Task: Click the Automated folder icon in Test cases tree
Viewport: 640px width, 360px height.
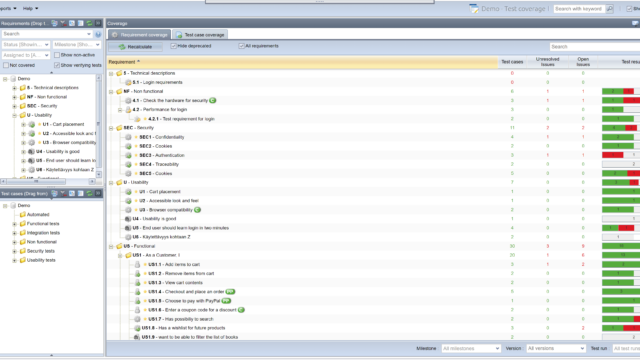Action: click(x=22, y=214)
